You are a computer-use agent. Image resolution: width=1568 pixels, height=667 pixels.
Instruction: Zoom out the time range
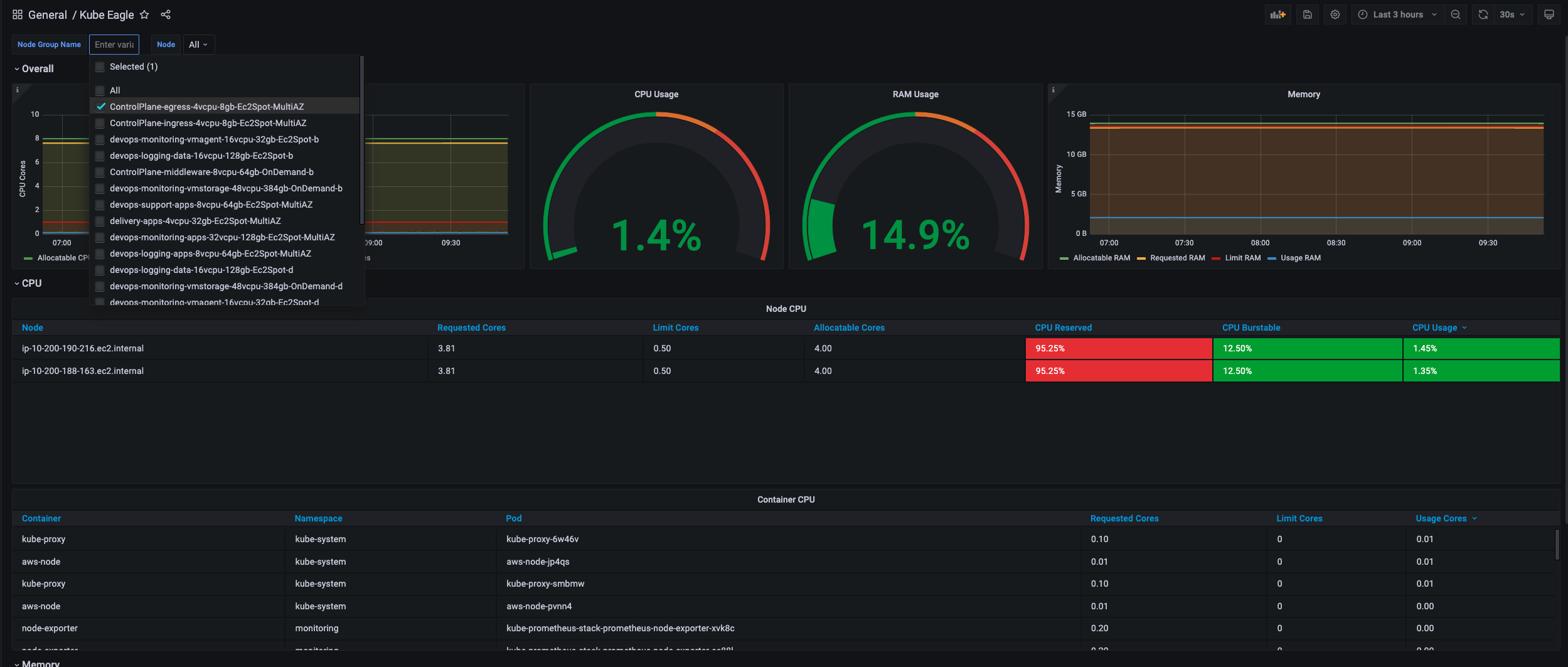tap(1456, 14)
